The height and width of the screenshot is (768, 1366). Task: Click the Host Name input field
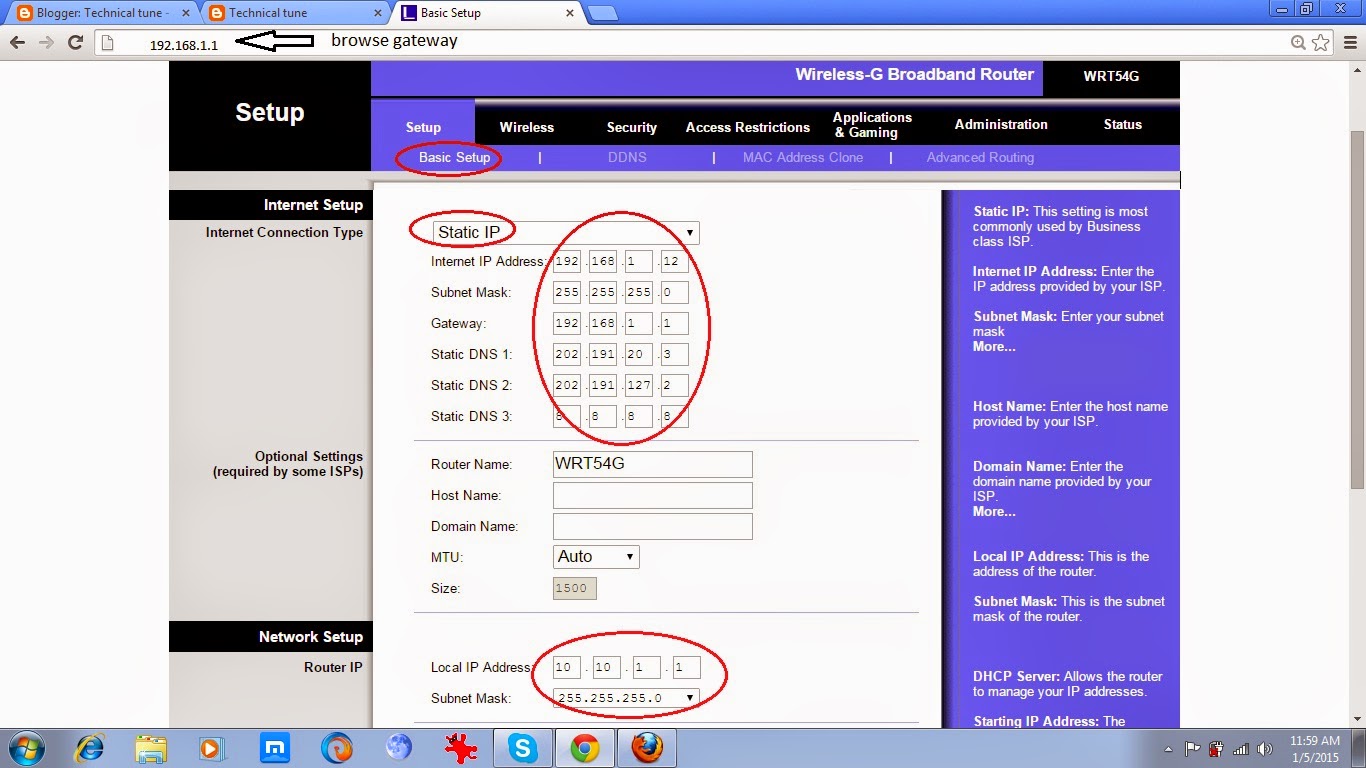(652, 495)
